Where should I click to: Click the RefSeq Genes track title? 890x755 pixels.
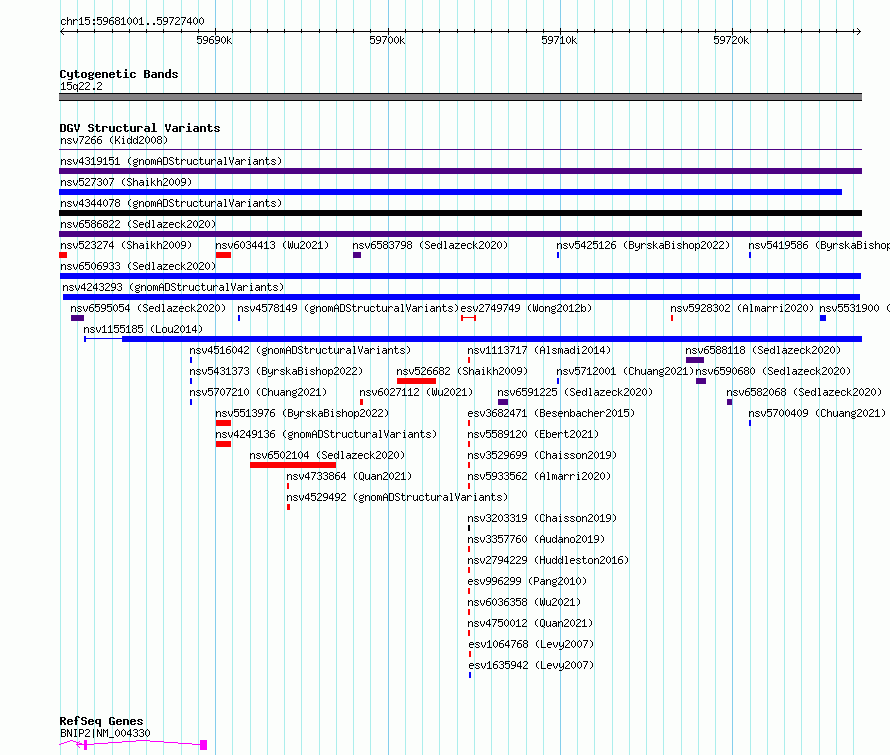point(102,721)
